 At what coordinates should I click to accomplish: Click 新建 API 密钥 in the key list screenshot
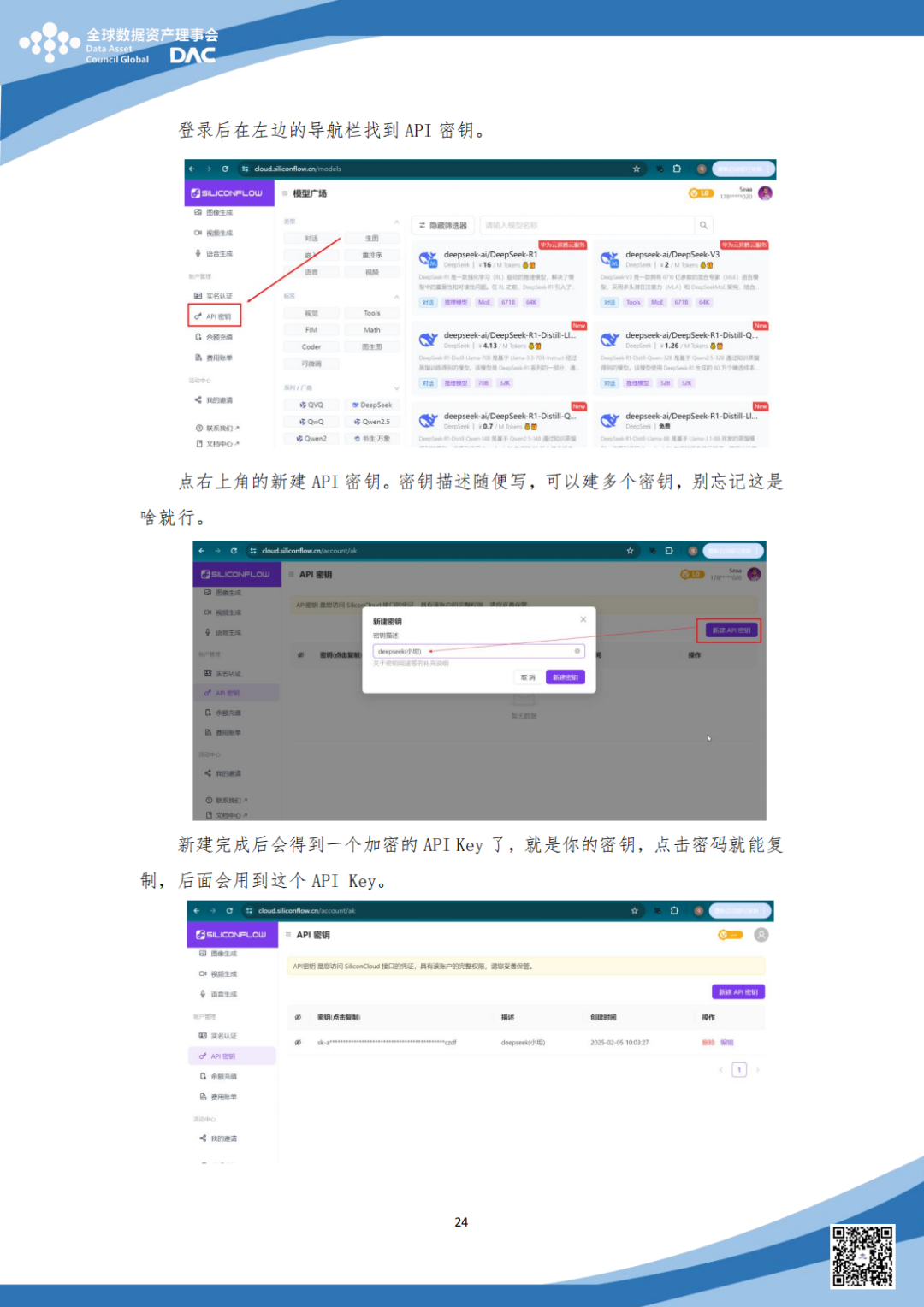[738, 992]
